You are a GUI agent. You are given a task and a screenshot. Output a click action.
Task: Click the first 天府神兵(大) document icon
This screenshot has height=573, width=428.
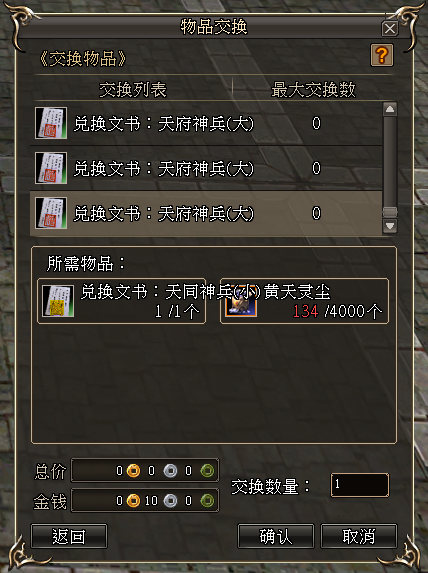click(51, 123)
